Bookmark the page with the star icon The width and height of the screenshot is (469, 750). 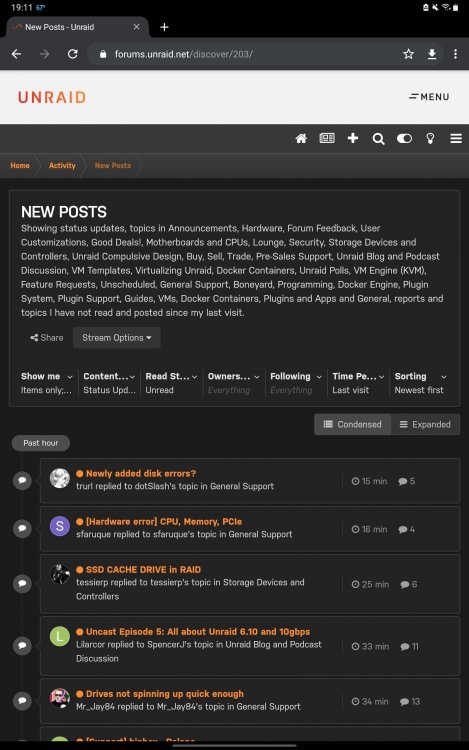coord(408,54)
